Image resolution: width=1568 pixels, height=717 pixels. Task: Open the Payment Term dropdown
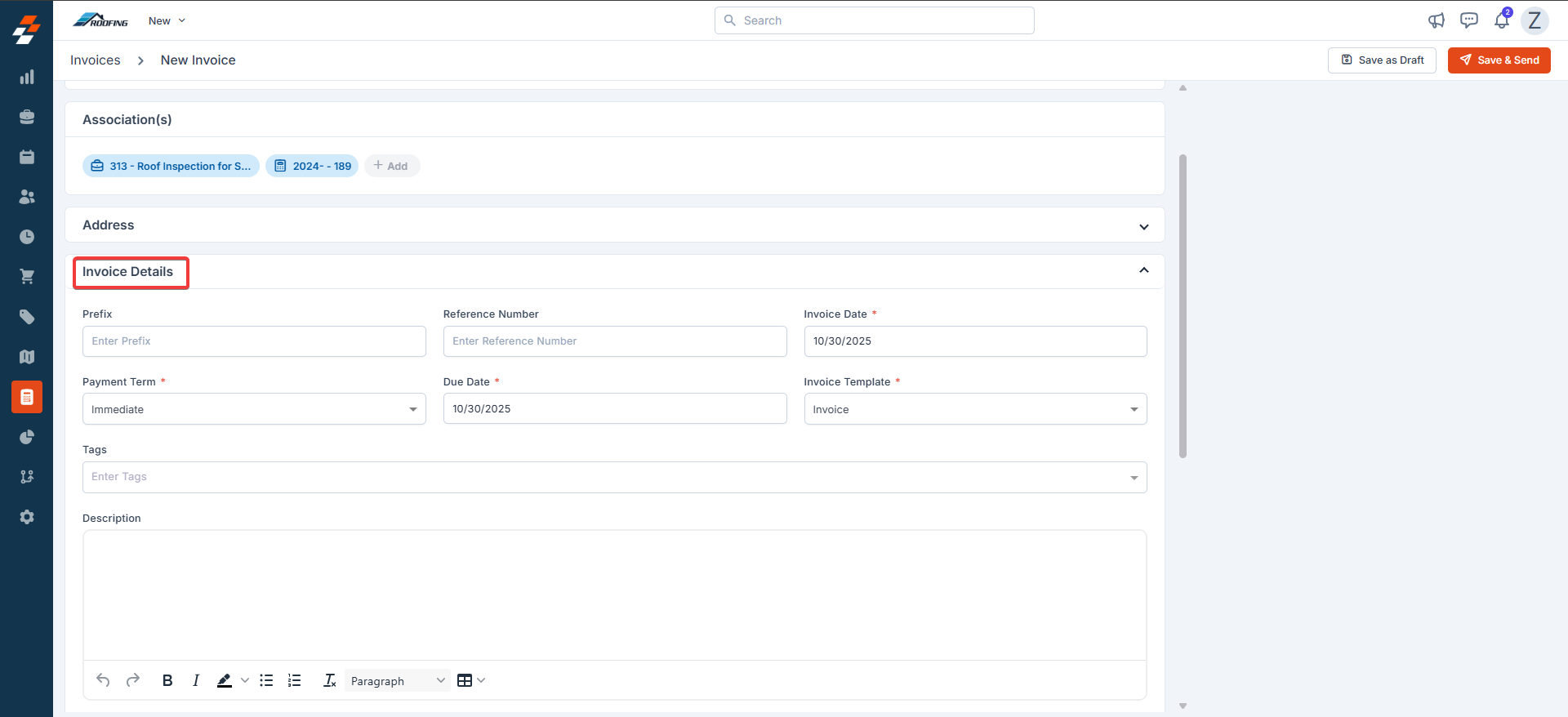(254, 409)
